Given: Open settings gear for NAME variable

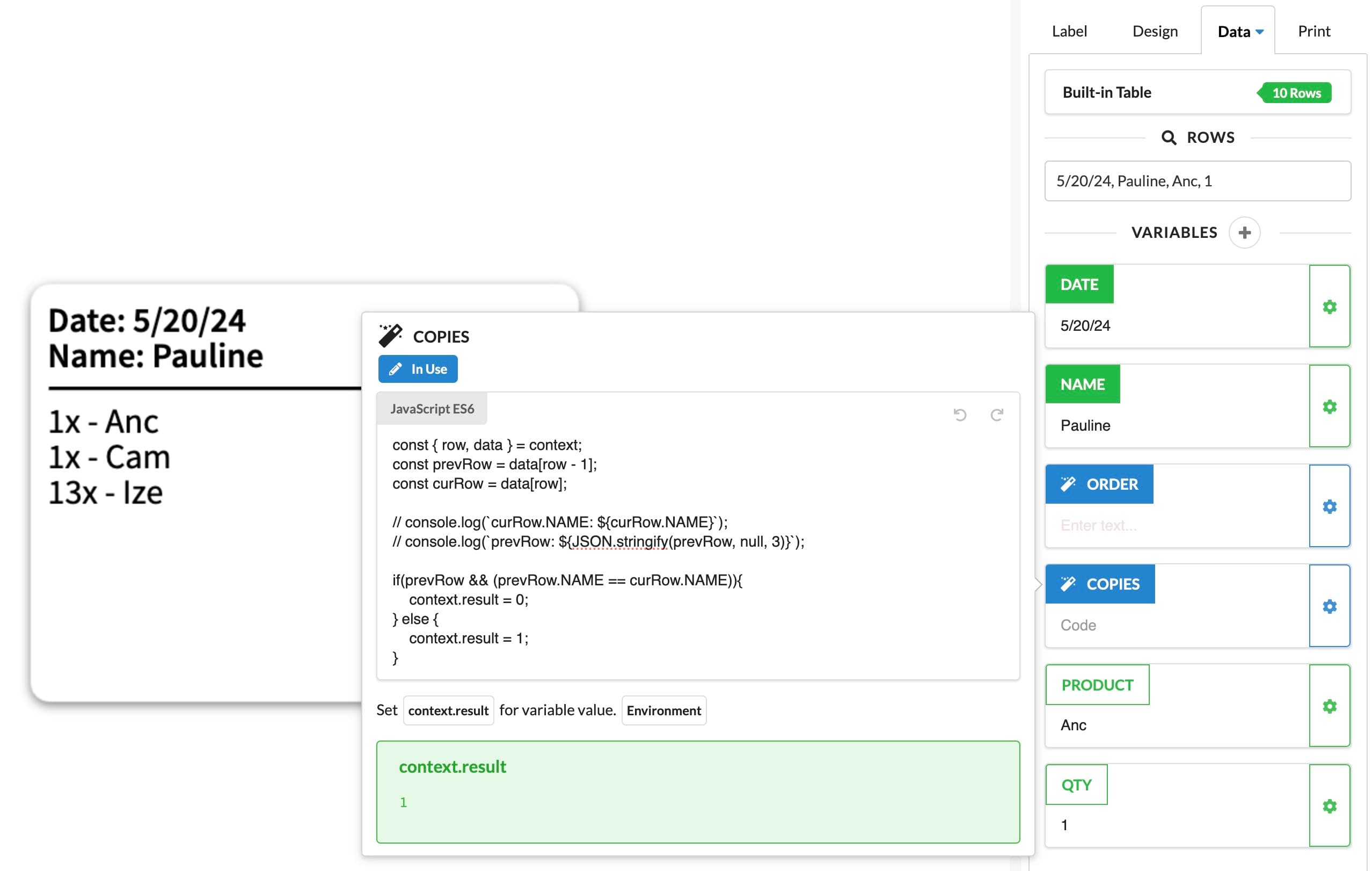Looking at the screenshot, I should pyautogui.click(x=1329, y=407).
